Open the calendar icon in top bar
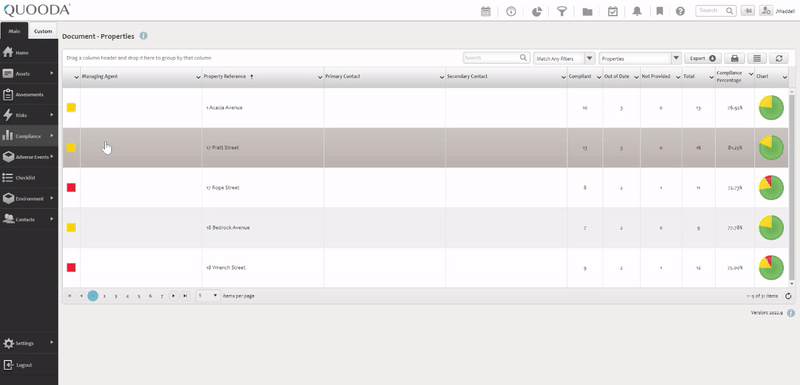This screenshot has height=385, width=800. coord(485,11)
